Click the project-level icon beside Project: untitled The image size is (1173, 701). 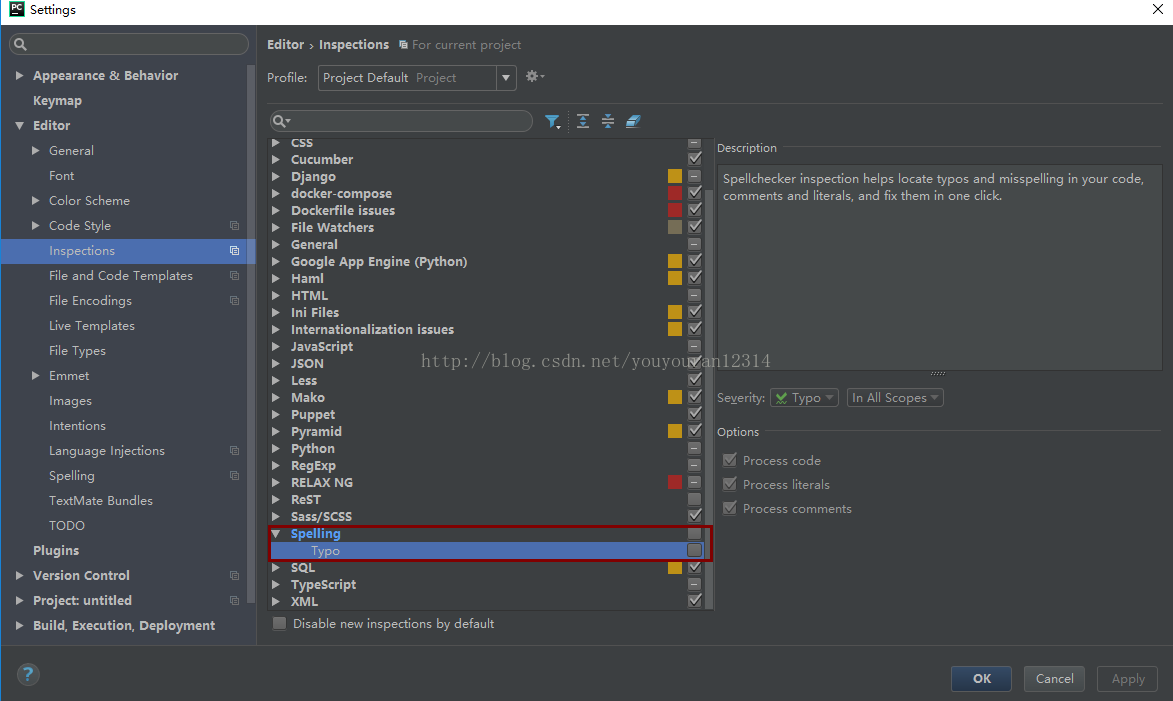tap(234, 601)
